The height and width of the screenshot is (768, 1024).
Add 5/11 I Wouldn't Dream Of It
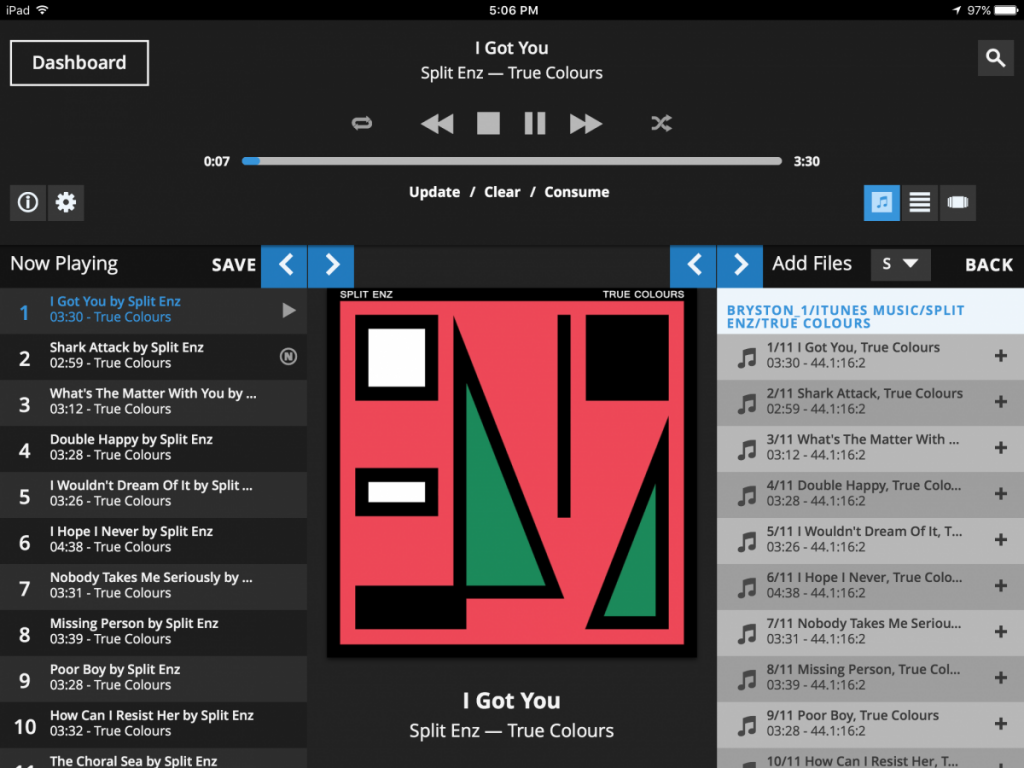click(1000, 540)
